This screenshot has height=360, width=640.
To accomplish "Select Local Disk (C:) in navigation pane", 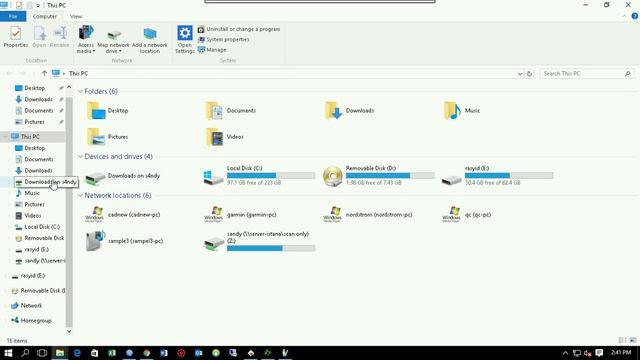I will coord(42,227).
